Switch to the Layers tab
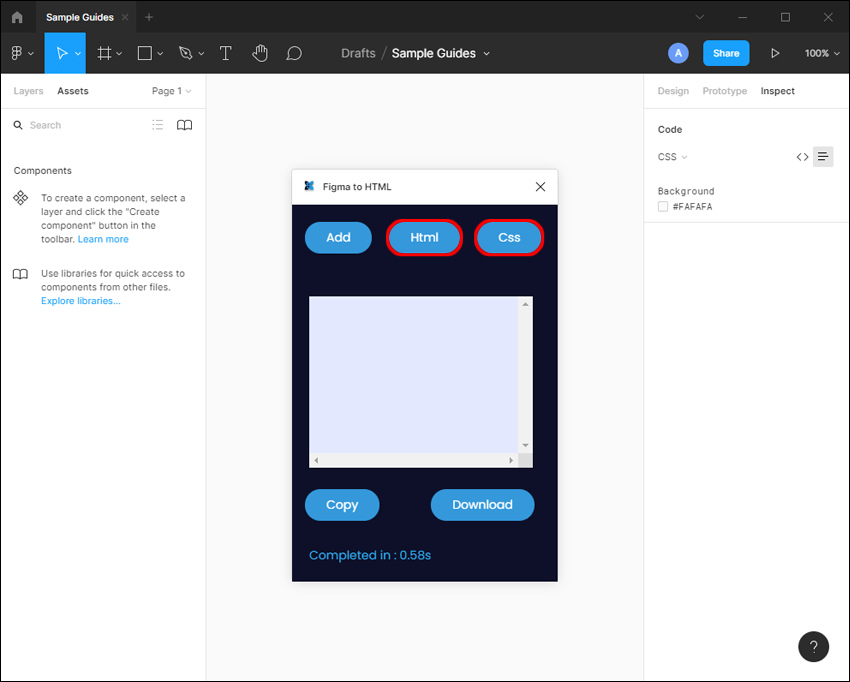This screenshot has width=850, height=682. tap(28, 90)
